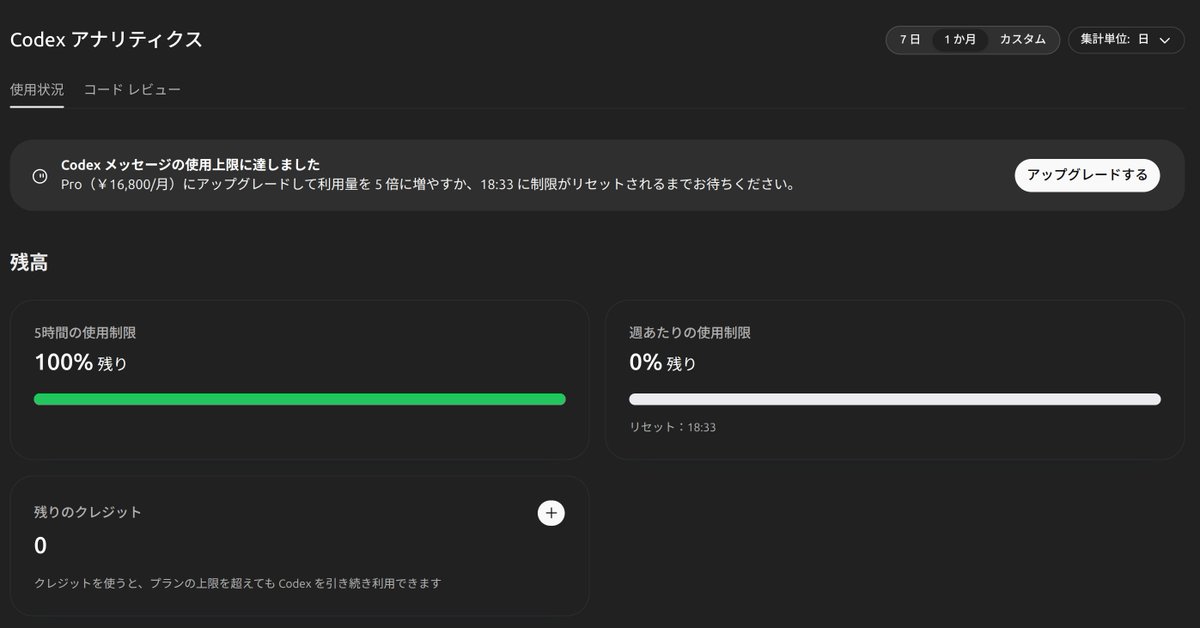Click the Codex メッセージの使用上限に達しました headline
Viewport: 1200px width, 628px height.
[191, 165]
